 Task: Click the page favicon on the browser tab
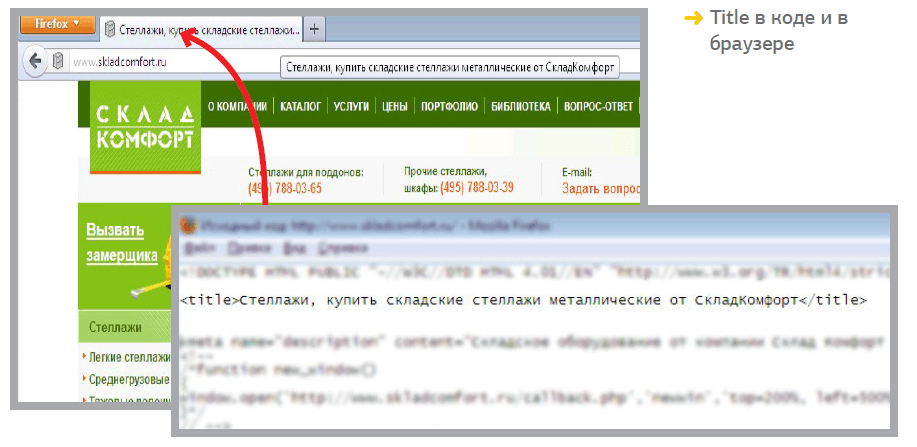tap(109, 29)
